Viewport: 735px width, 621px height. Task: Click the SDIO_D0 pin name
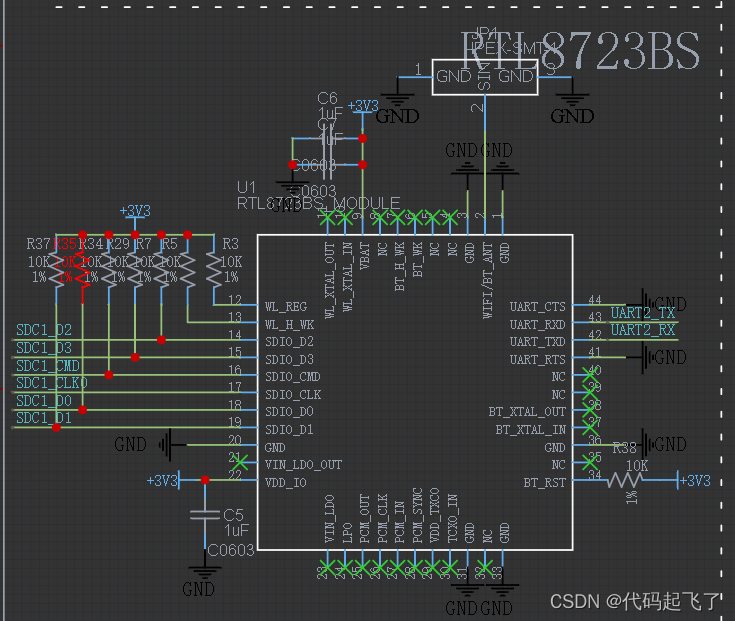coord(289,412)
